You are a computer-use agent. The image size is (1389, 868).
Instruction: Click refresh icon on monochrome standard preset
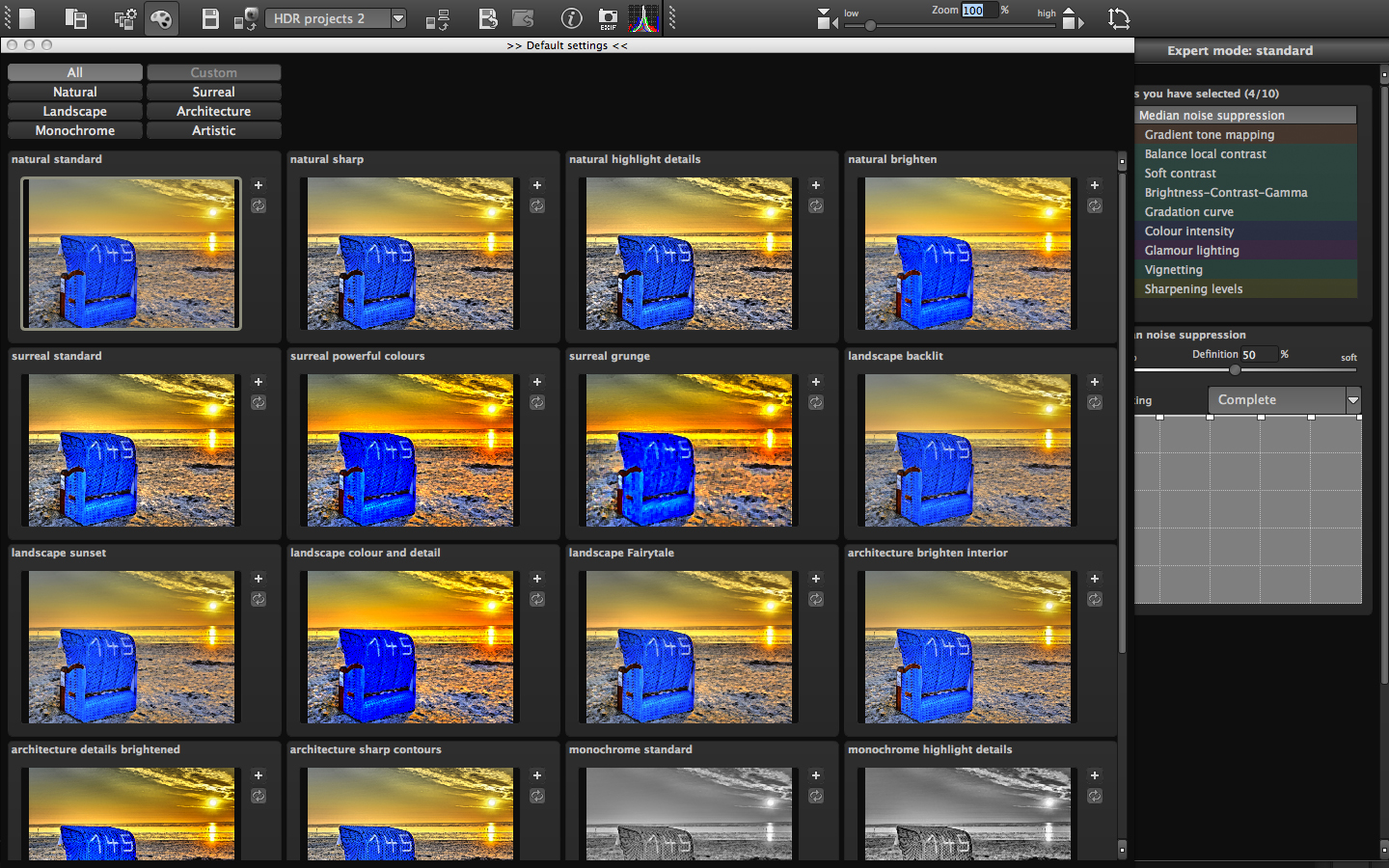(816, 796)
